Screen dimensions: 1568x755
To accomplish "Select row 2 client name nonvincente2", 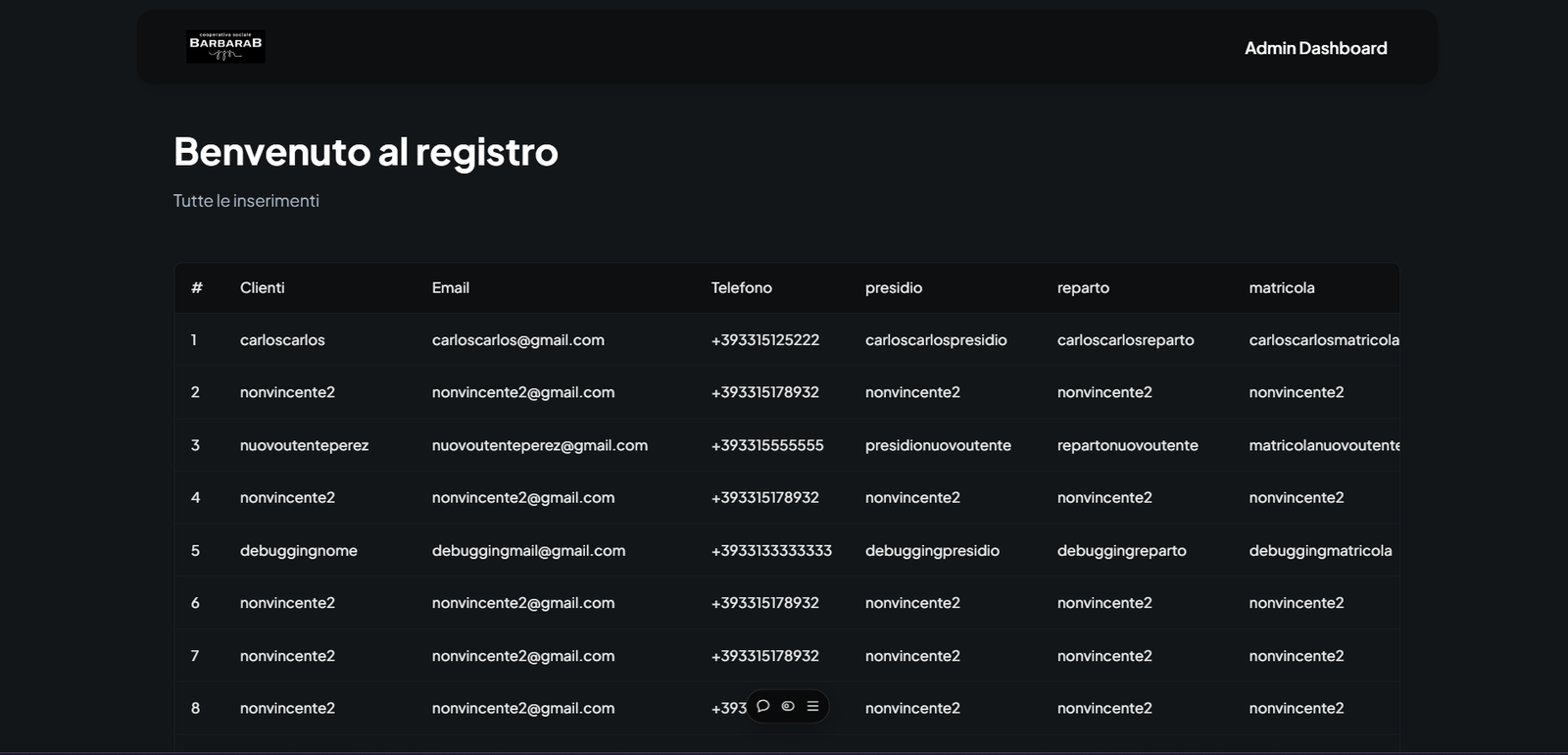I will click(x=287, y=392).
